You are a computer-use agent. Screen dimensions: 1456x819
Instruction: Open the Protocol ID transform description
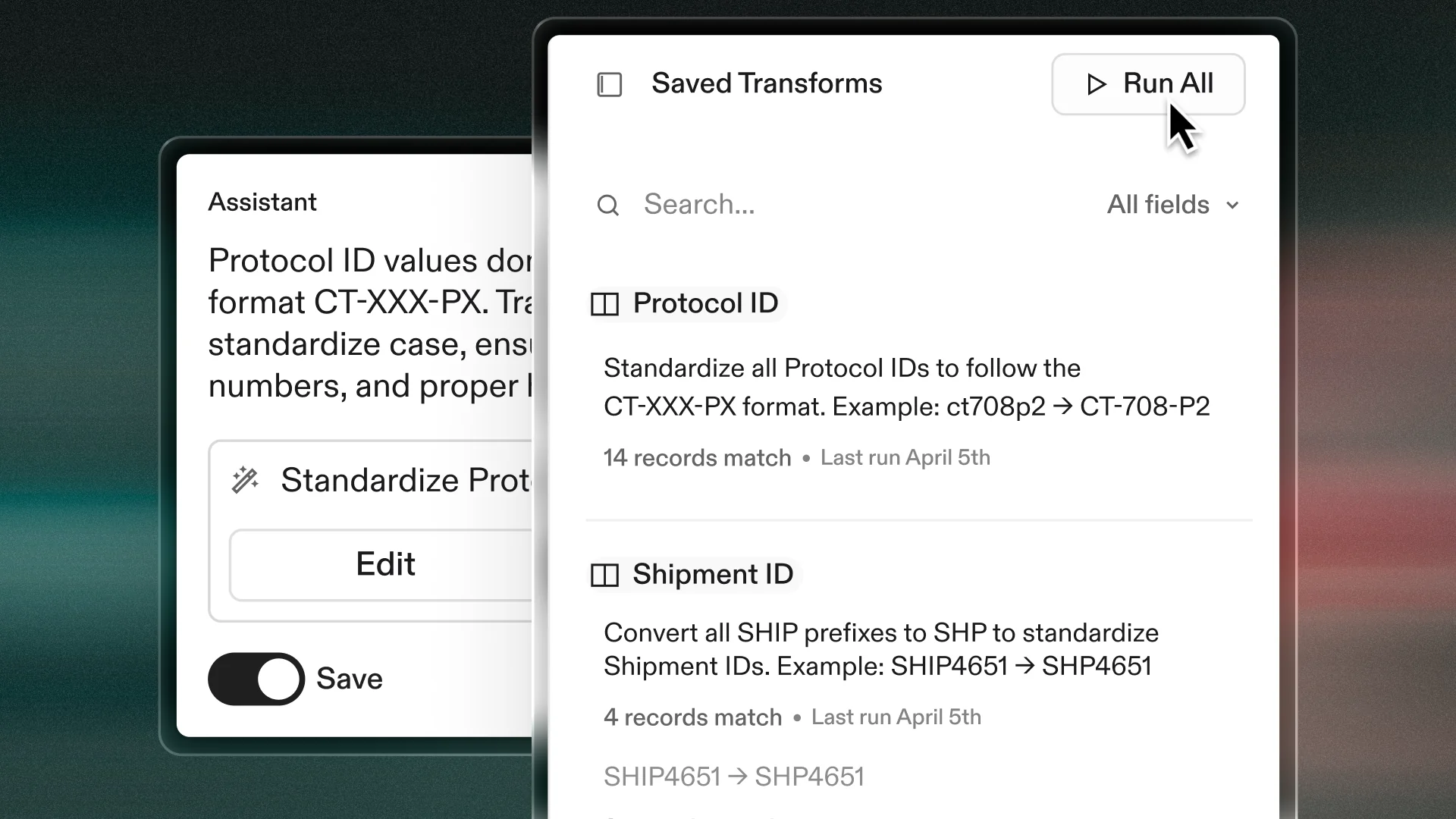point(906,388)
